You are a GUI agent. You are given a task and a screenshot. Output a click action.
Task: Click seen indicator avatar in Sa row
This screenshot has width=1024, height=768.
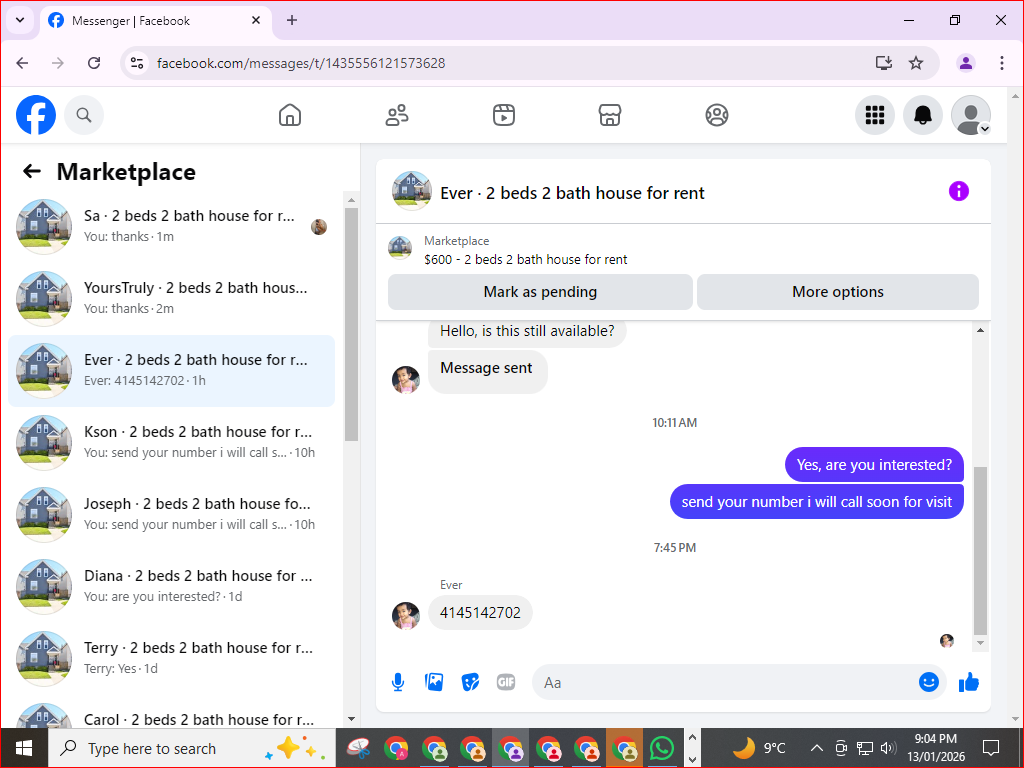pyautogui.click(x=319, y=227)
